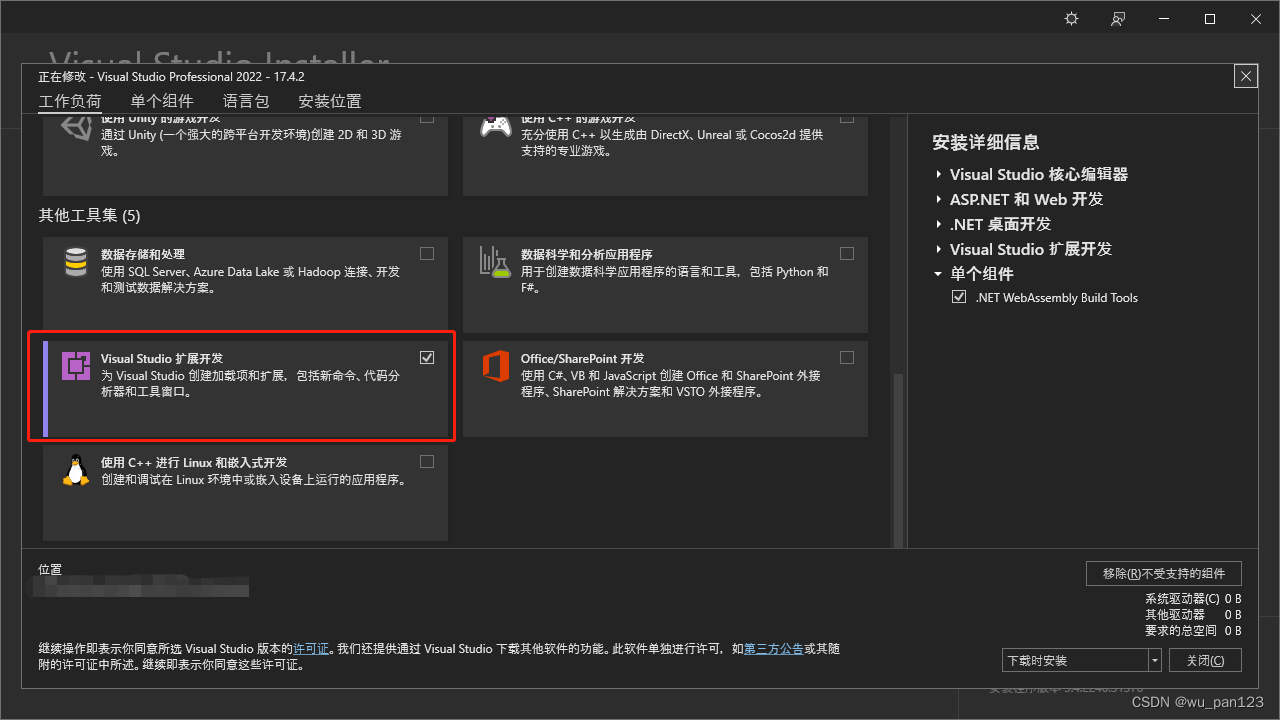Uncheck .NET WebAssembly Build Tools

(959, 296)
